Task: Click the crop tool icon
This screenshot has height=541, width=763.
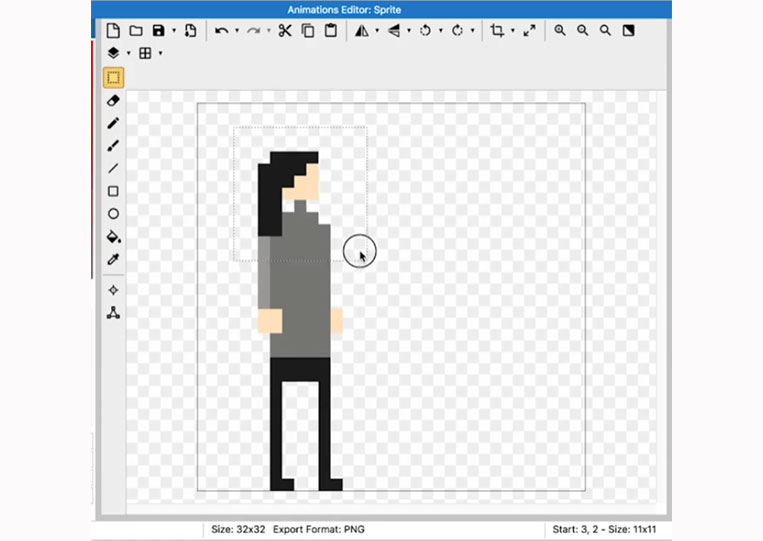Action: 497,31
